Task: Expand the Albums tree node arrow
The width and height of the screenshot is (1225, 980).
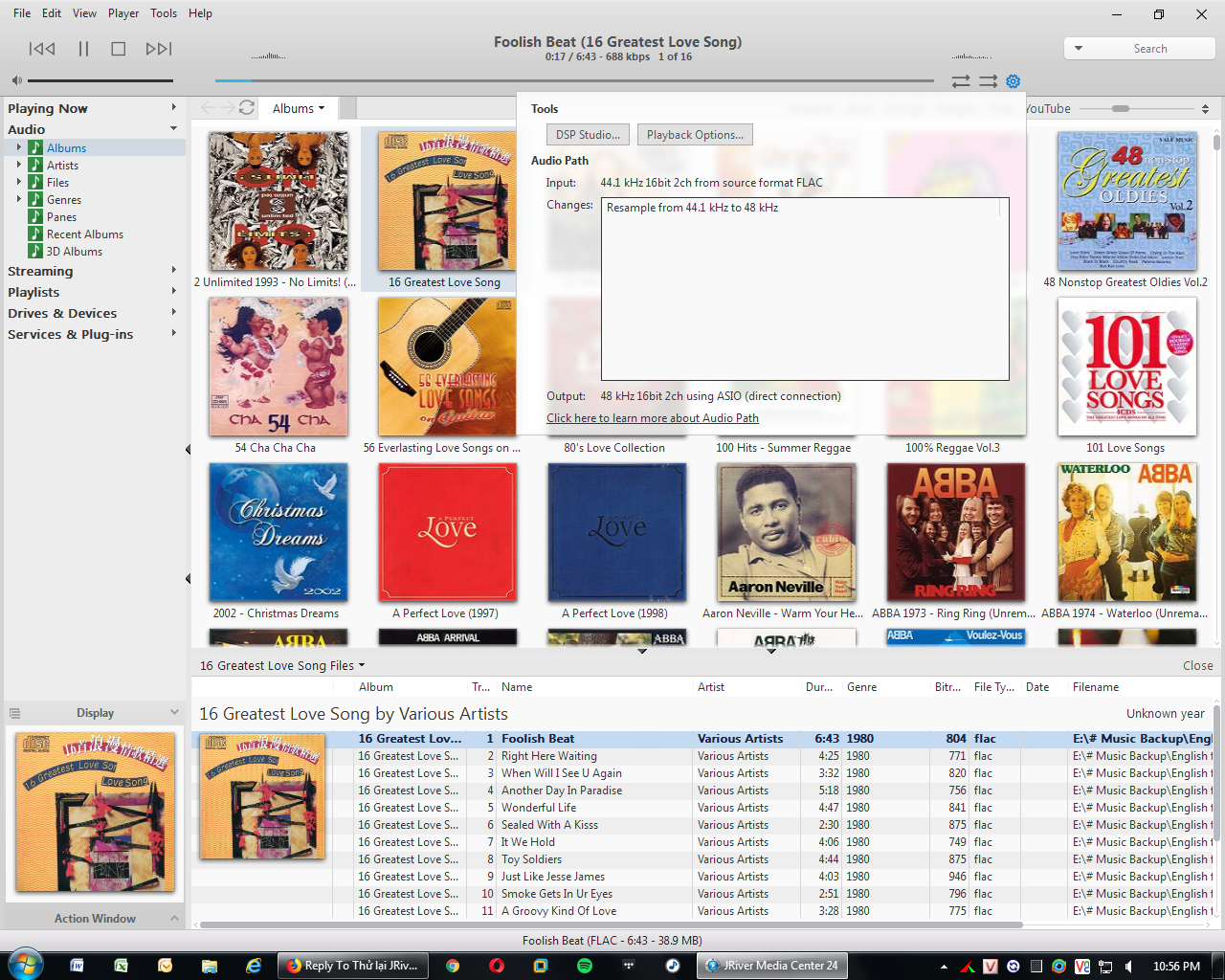Action: (19, 147)
